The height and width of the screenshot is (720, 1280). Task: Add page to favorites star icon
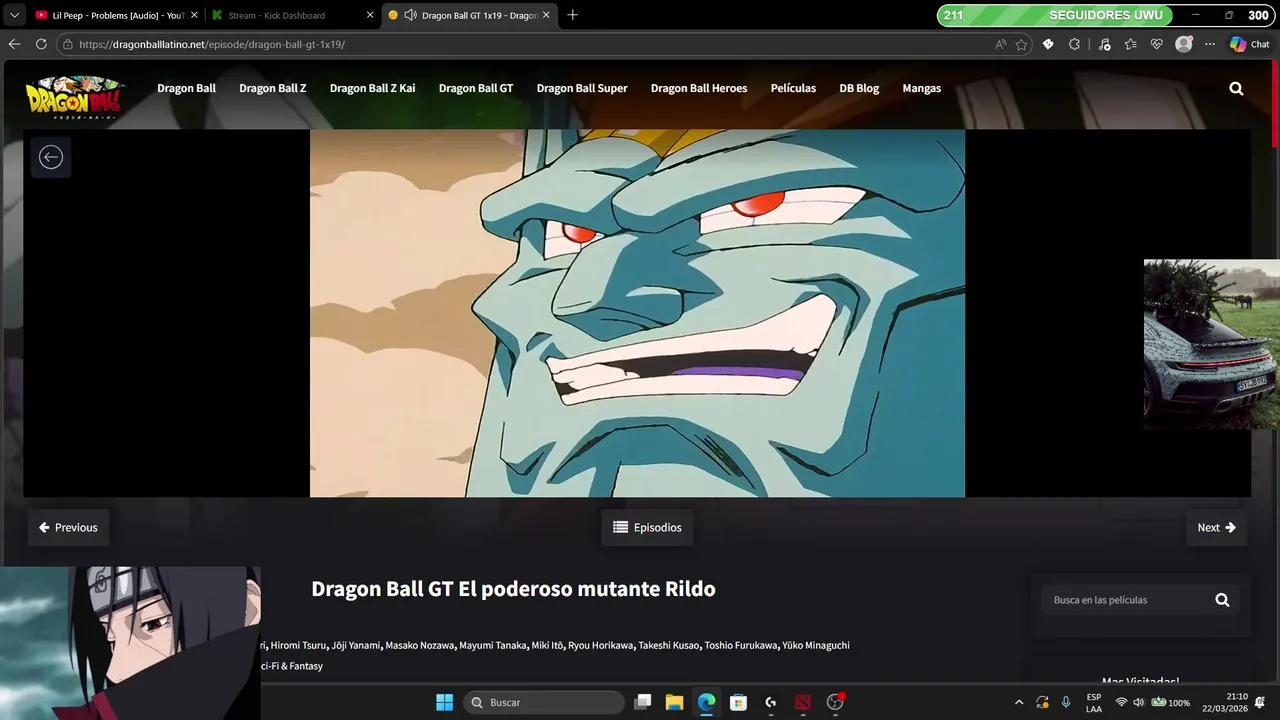1021,44
